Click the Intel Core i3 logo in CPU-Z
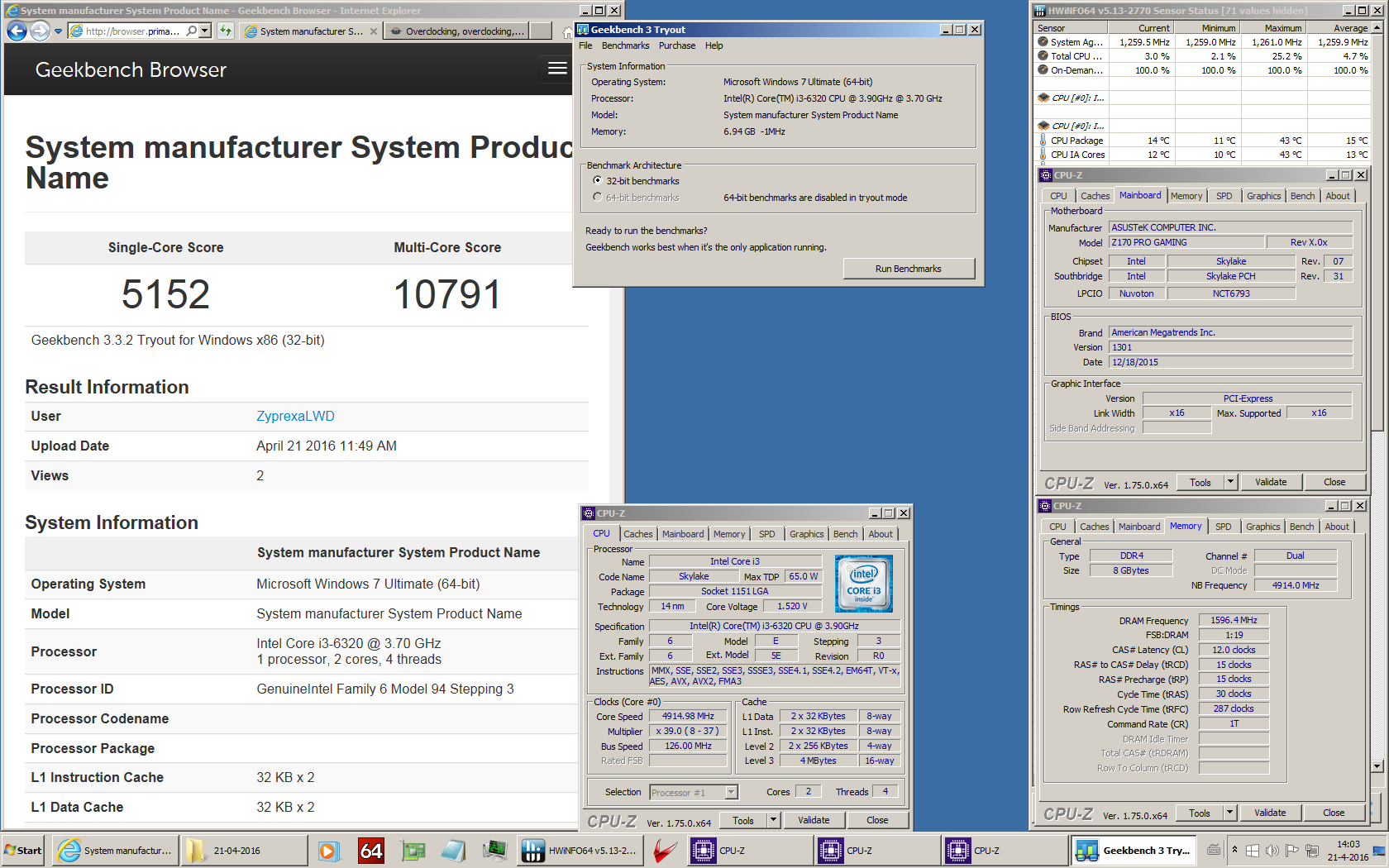This screenshot has width=1389, height=868. (x=863, y=584)
